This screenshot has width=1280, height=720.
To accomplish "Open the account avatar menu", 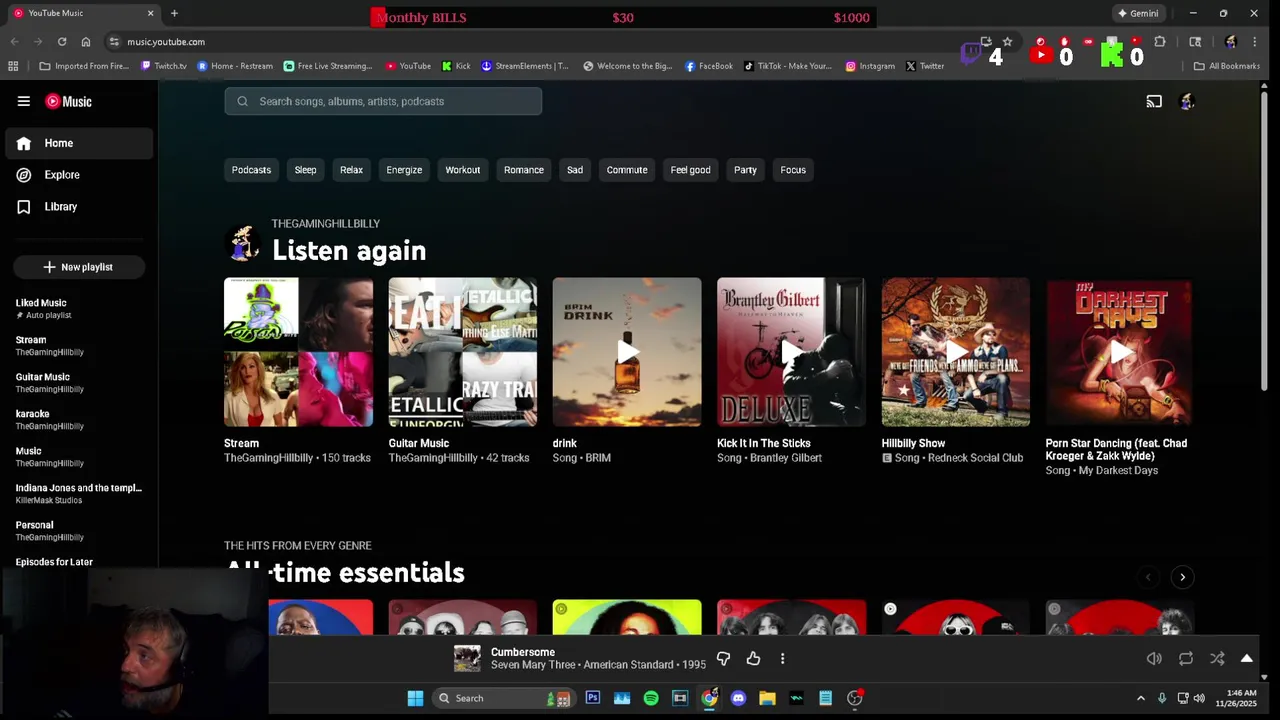I will tap(1187, 101).
